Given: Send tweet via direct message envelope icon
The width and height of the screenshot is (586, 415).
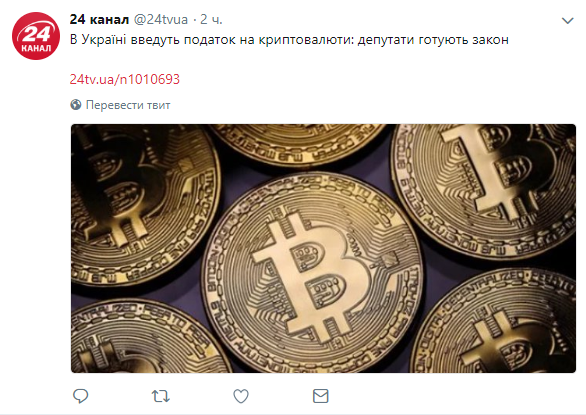Looking at the screenshot, I should (321, 396).
